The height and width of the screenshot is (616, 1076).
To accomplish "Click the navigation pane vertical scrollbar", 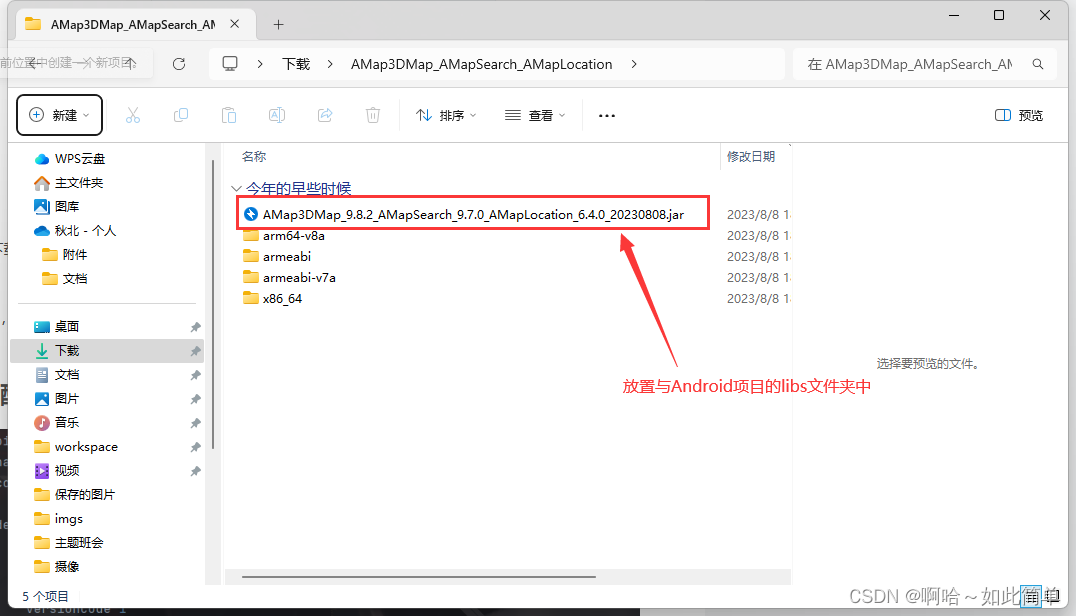I will pyautogui.click(x=213, y=305).
